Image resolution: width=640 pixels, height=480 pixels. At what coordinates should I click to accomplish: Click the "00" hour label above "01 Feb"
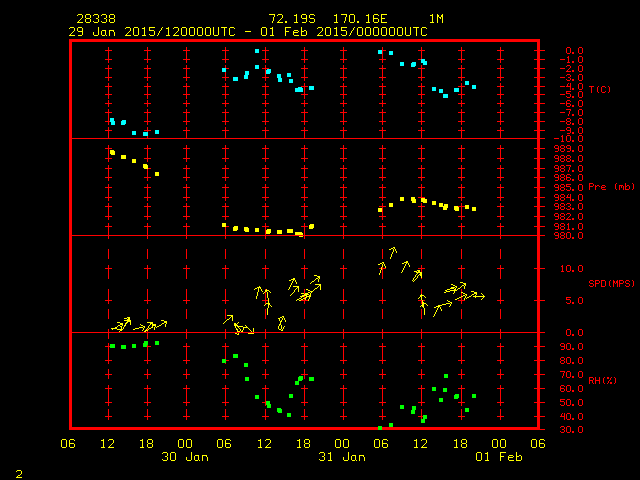point(499,444)
